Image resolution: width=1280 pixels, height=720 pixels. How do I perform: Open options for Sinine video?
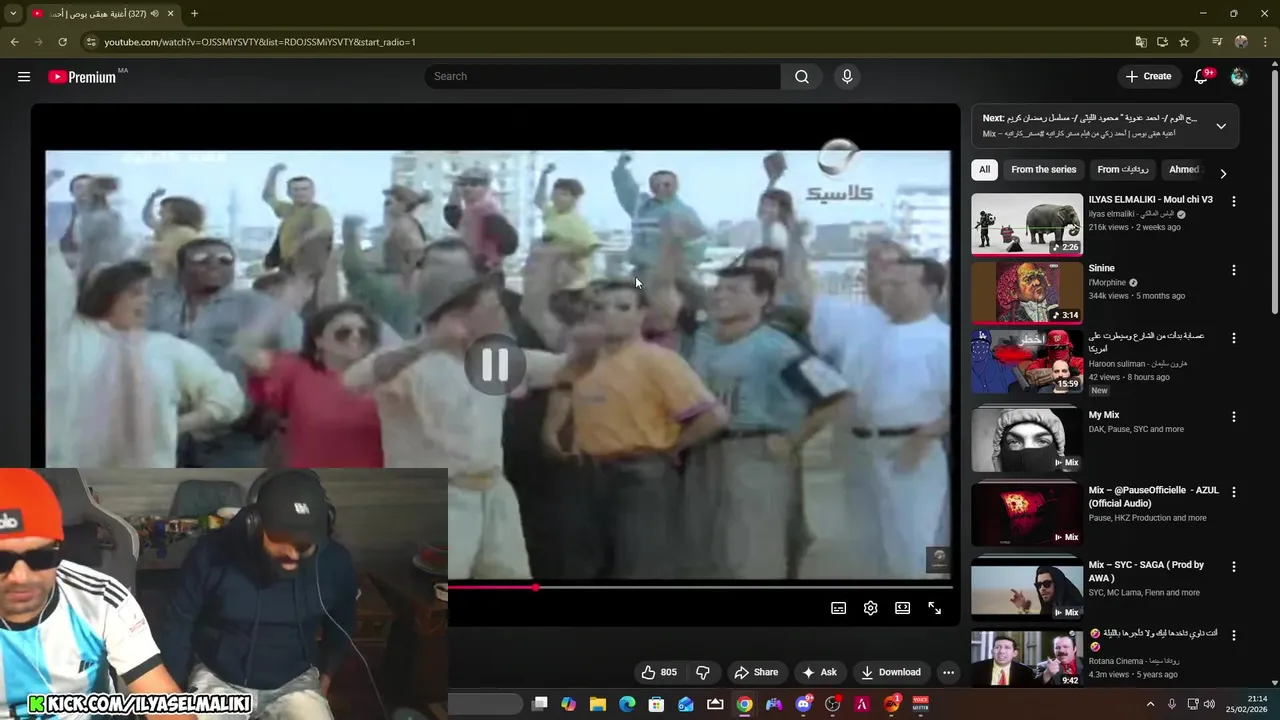(1233, 270)
